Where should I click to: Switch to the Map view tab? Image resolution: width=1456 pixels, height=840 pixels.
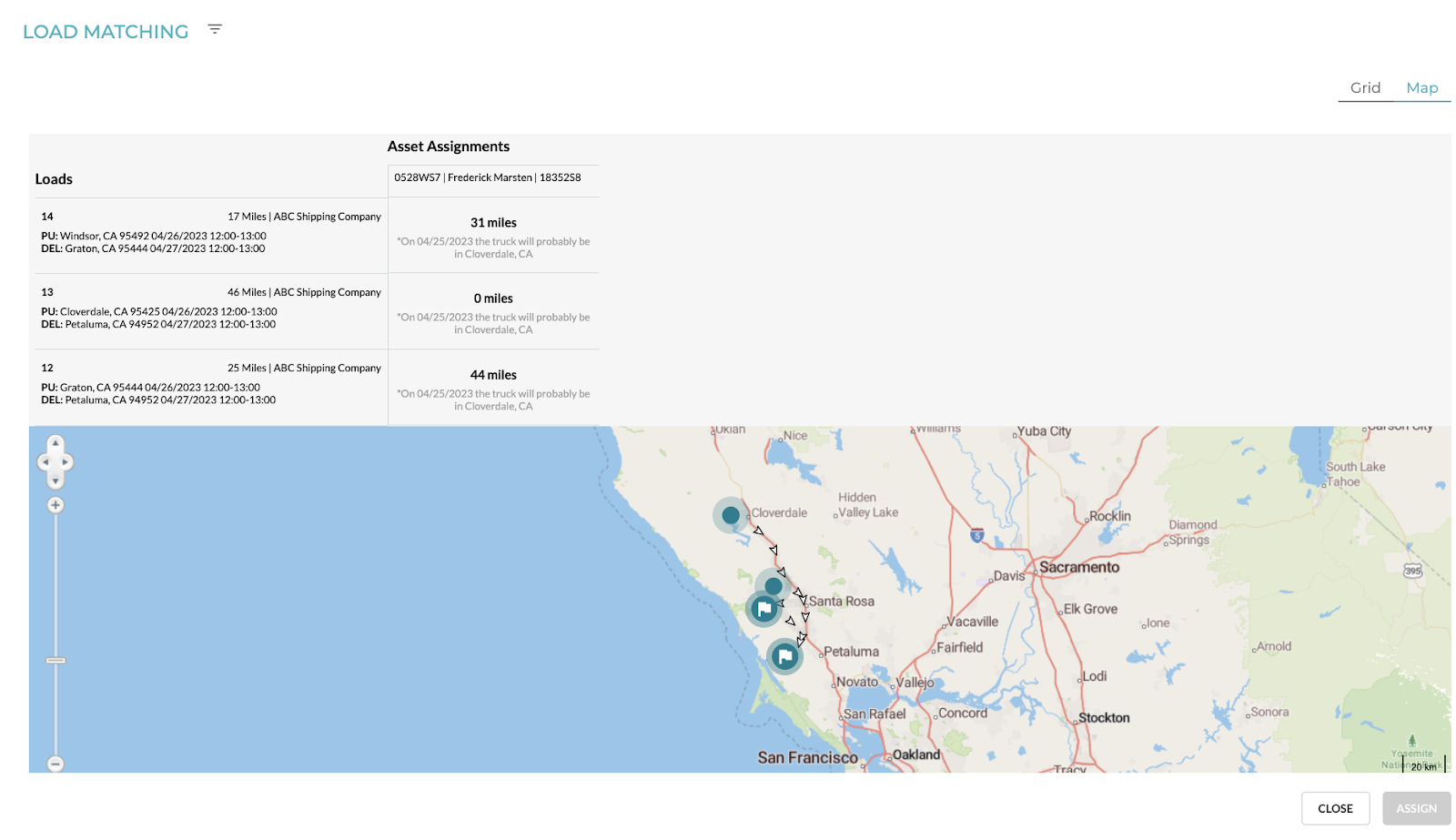[x=1423, y=87]
